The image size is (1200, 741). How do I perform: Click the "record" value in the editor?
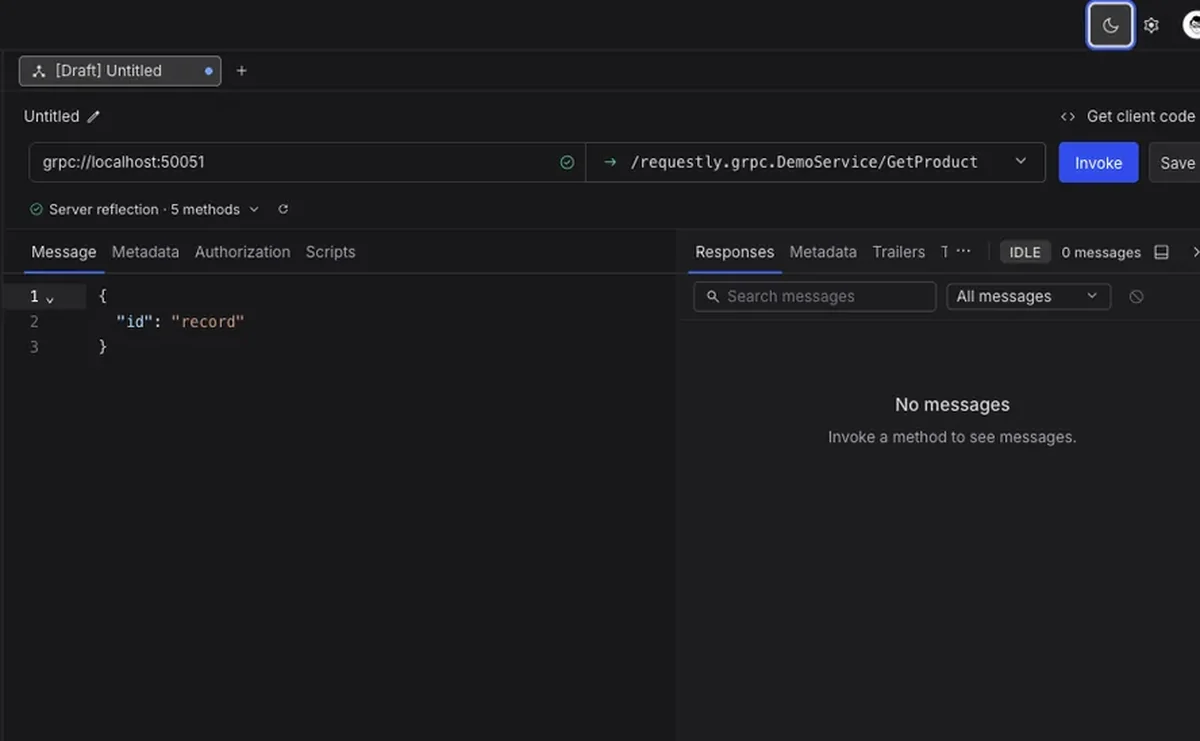click(x=208, y=322)
